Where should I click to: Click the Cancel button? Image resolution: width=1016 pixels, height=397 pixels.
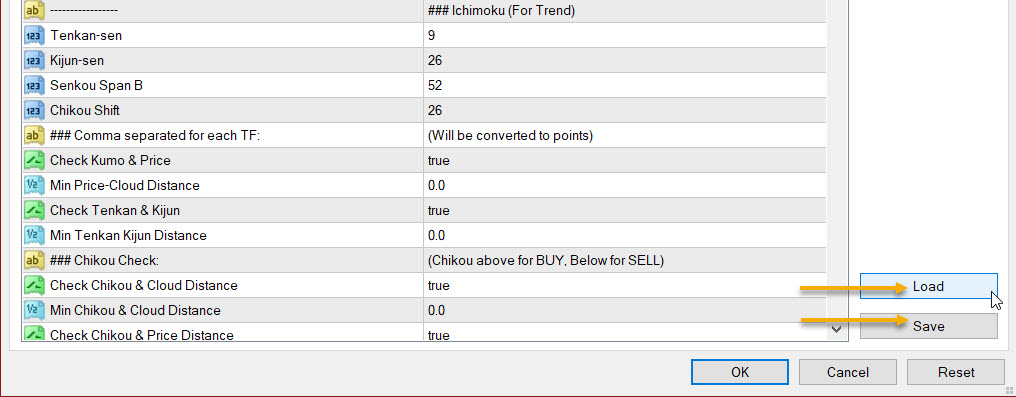point(848,372)
